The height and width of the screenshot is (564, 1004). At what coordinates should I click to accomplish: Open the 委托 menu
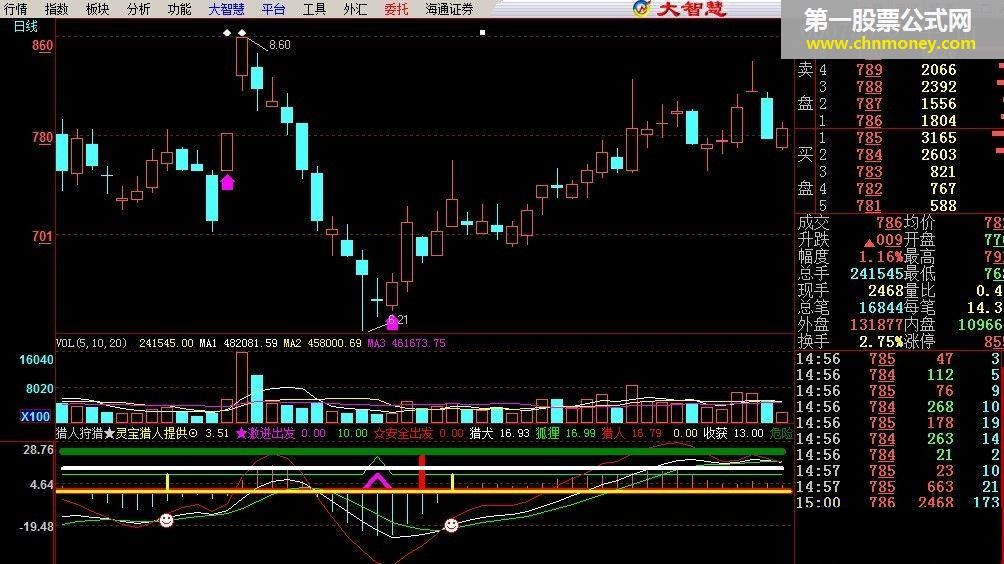click(396, 9)
